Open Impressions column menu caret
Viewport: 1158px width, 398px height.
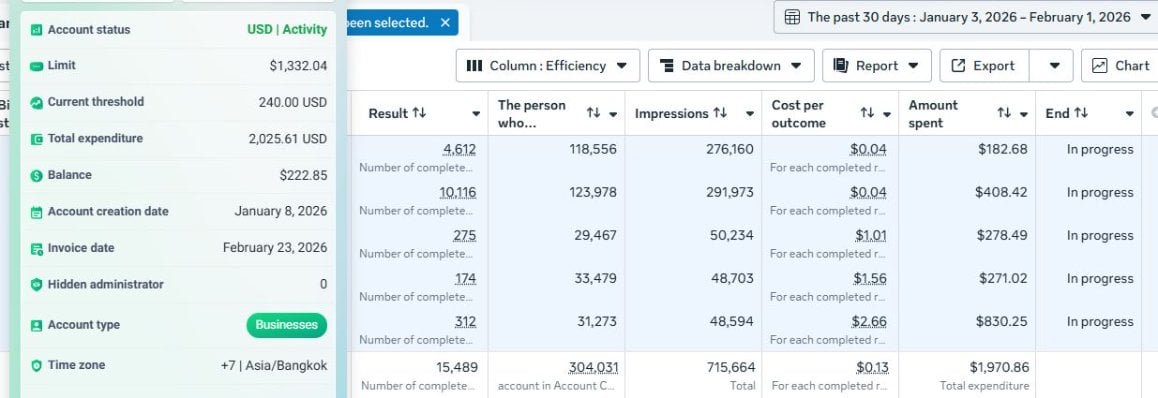750,114
